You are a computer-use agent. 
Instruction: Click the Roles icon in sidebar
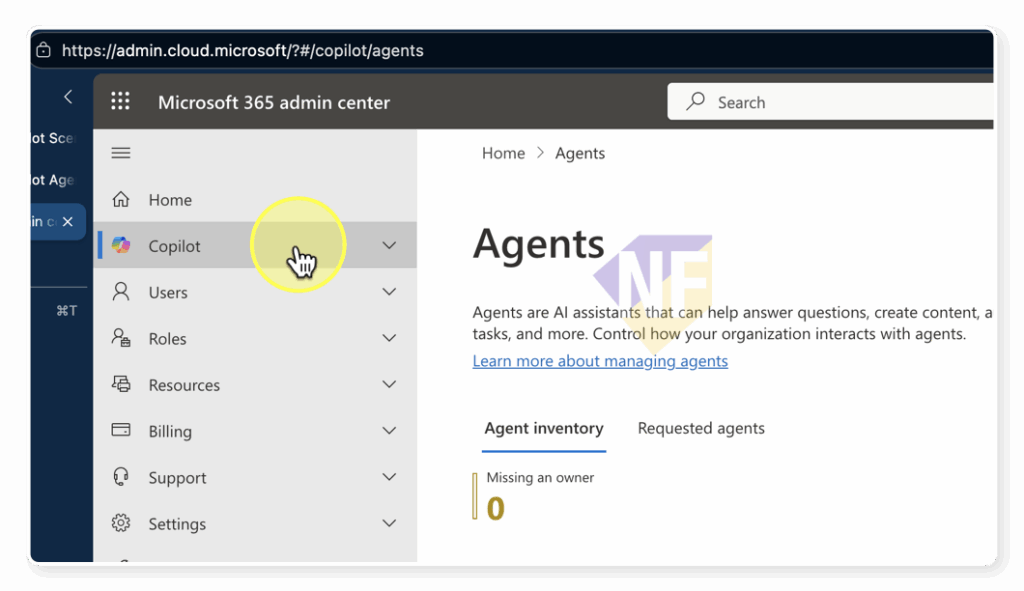coord(121,338)
